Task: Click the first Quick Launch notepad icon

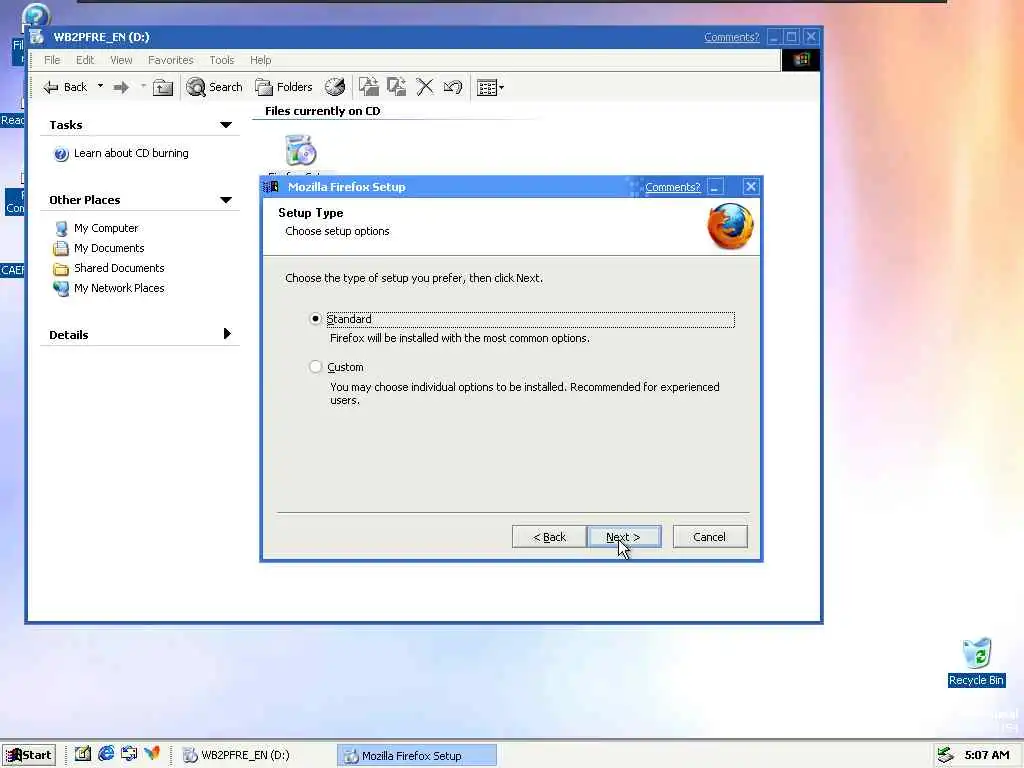Action: tap(83, 754)
